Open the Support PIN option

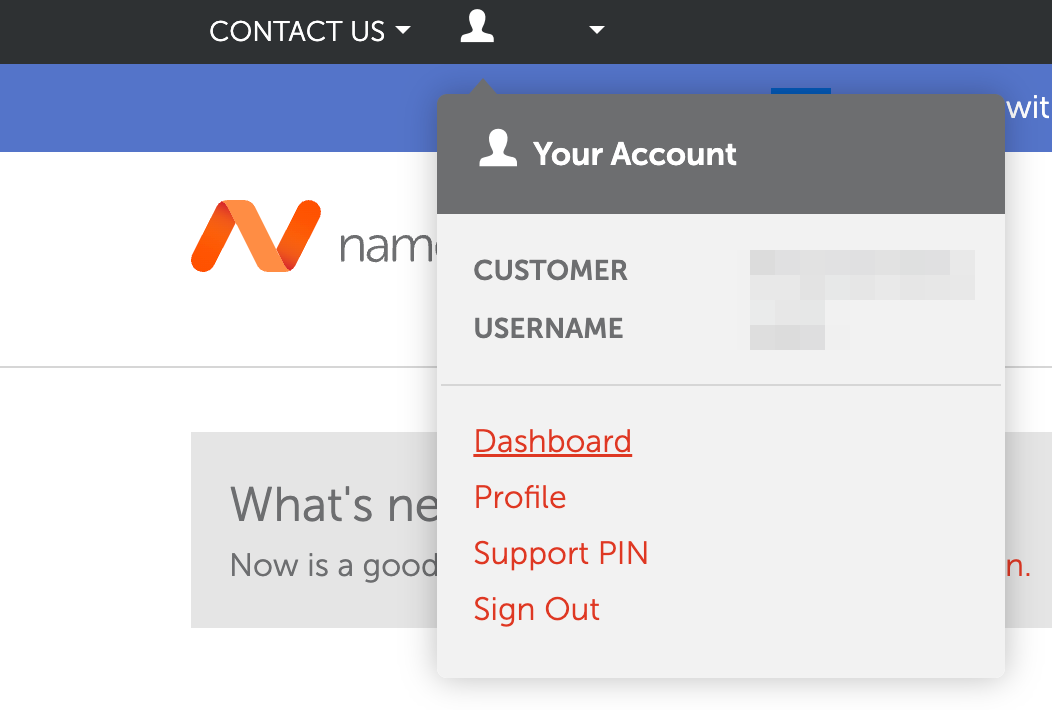pos(561,554)
